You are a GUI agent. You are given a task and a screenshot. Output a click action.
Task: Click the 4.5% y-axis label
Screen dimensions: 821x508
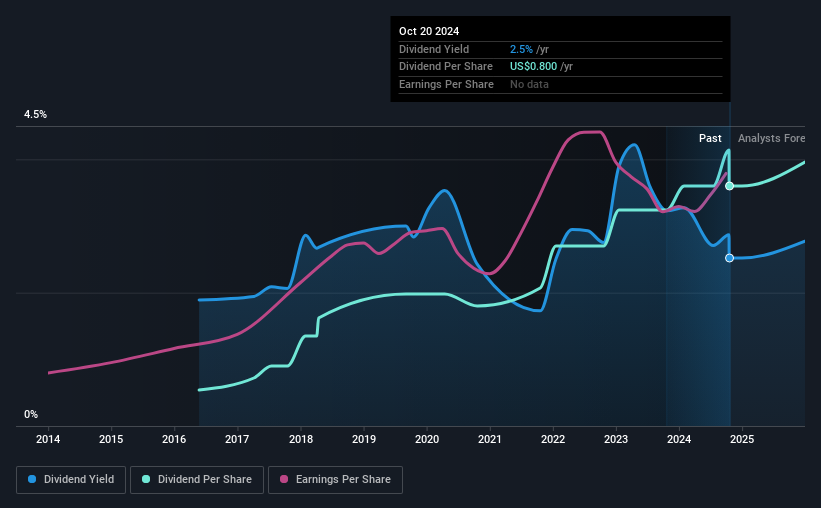(35, 115)
